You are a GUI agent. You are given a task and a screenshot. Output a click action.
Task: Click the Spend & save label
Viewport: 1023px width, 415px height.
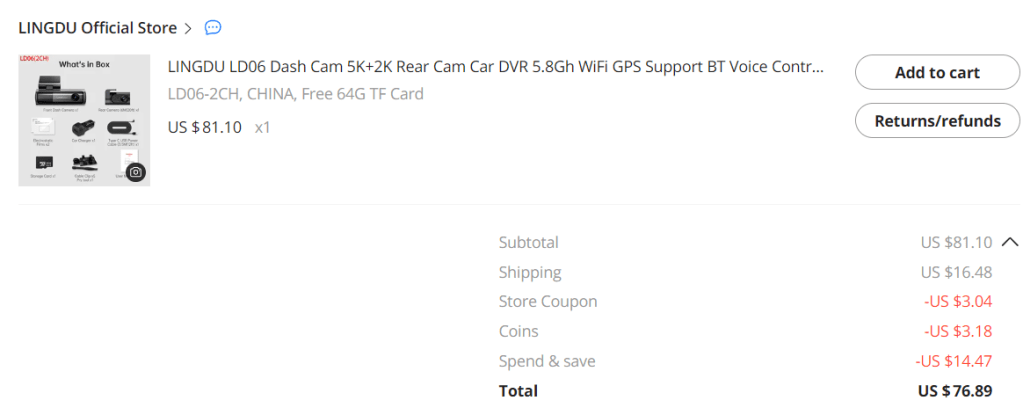click(546, 361)
